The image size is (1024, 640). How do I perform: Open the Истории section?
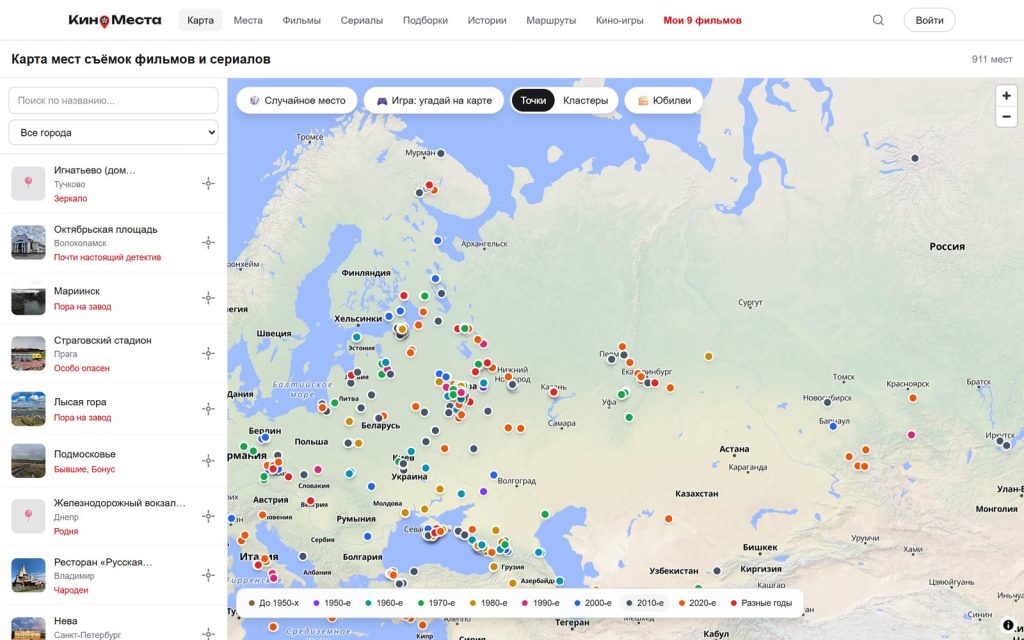(487, 20)
